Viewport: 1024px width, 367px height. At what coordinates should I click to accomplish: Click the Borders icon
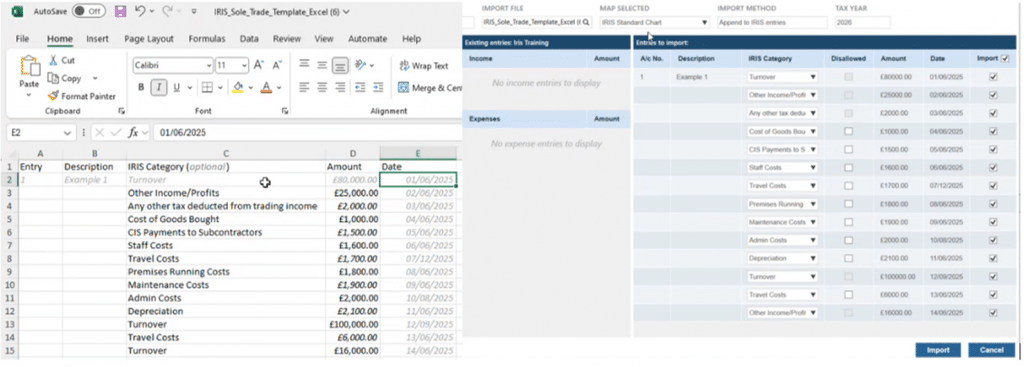coord(206,88)
